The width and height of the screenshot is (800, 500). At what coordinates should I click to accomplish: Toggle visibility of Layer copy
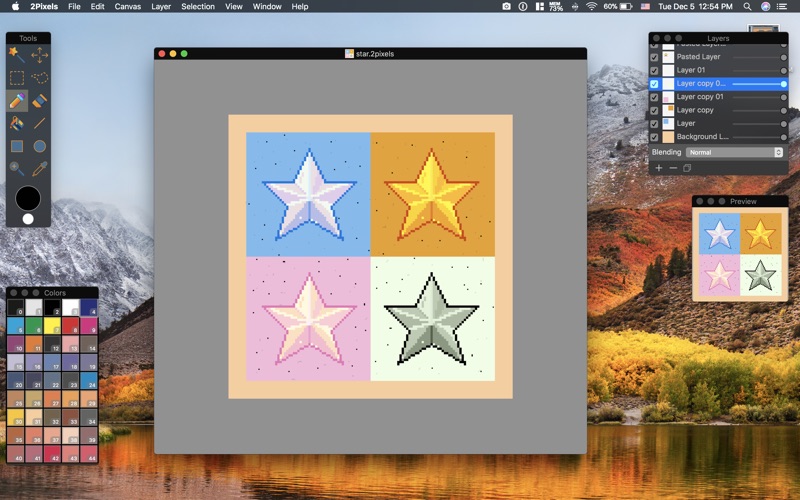coord(654,110)
